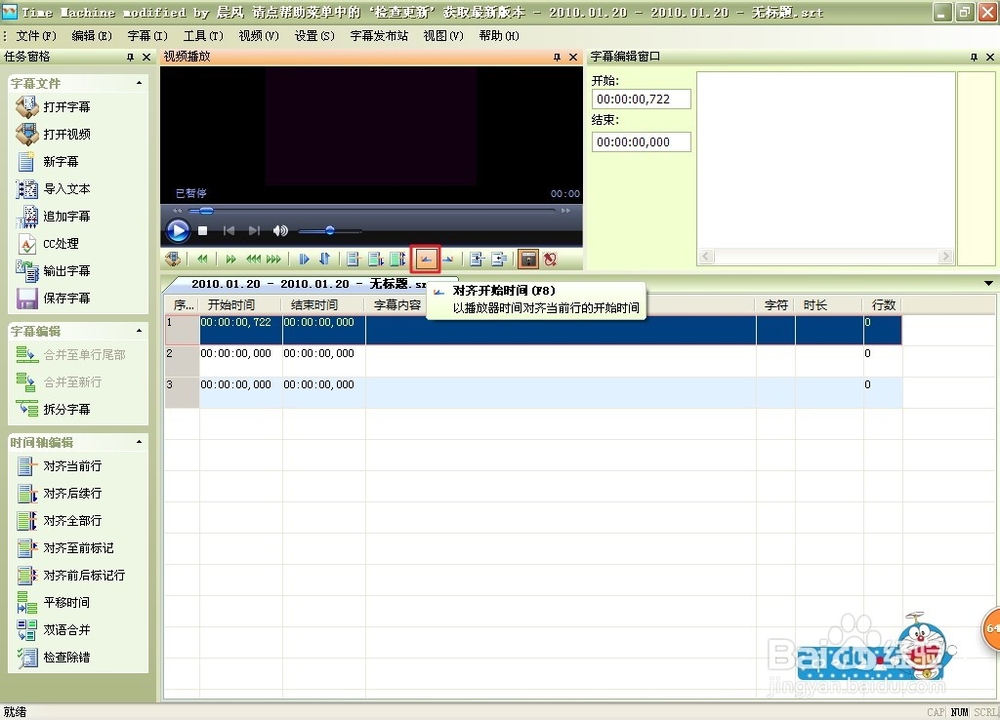Skip to previous track in player
Screen dimensions: 1000x720
point(229,231)
